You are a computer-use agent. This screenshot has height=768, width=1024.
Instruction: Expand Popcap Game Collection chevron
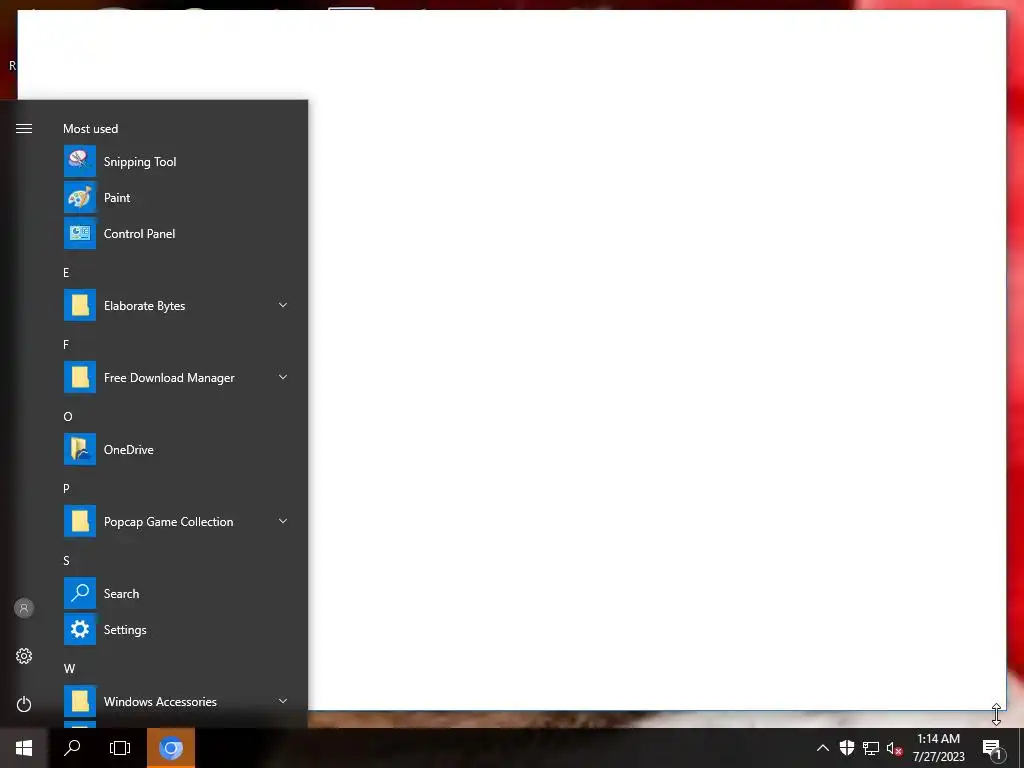tap(283, 521)
